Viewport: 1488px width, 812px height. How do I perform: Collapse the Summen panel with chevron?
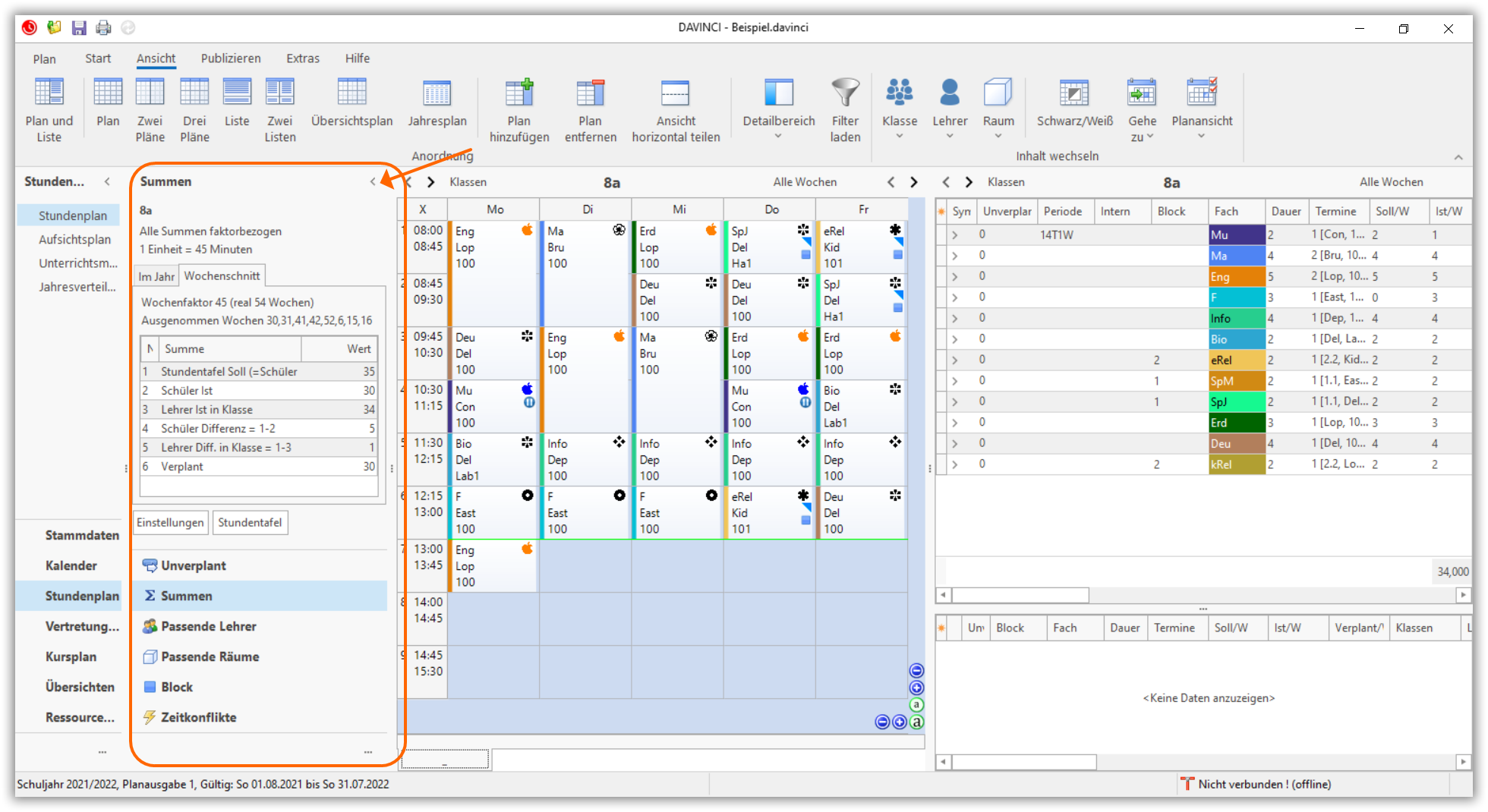pyautogui.click(x=373, y=182)
